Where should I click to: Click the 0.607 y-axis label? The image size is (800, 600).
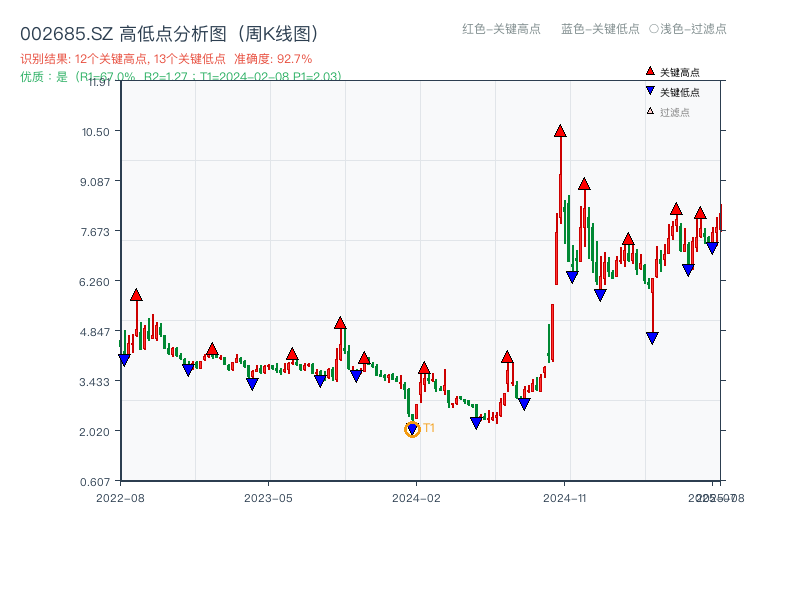95,482
